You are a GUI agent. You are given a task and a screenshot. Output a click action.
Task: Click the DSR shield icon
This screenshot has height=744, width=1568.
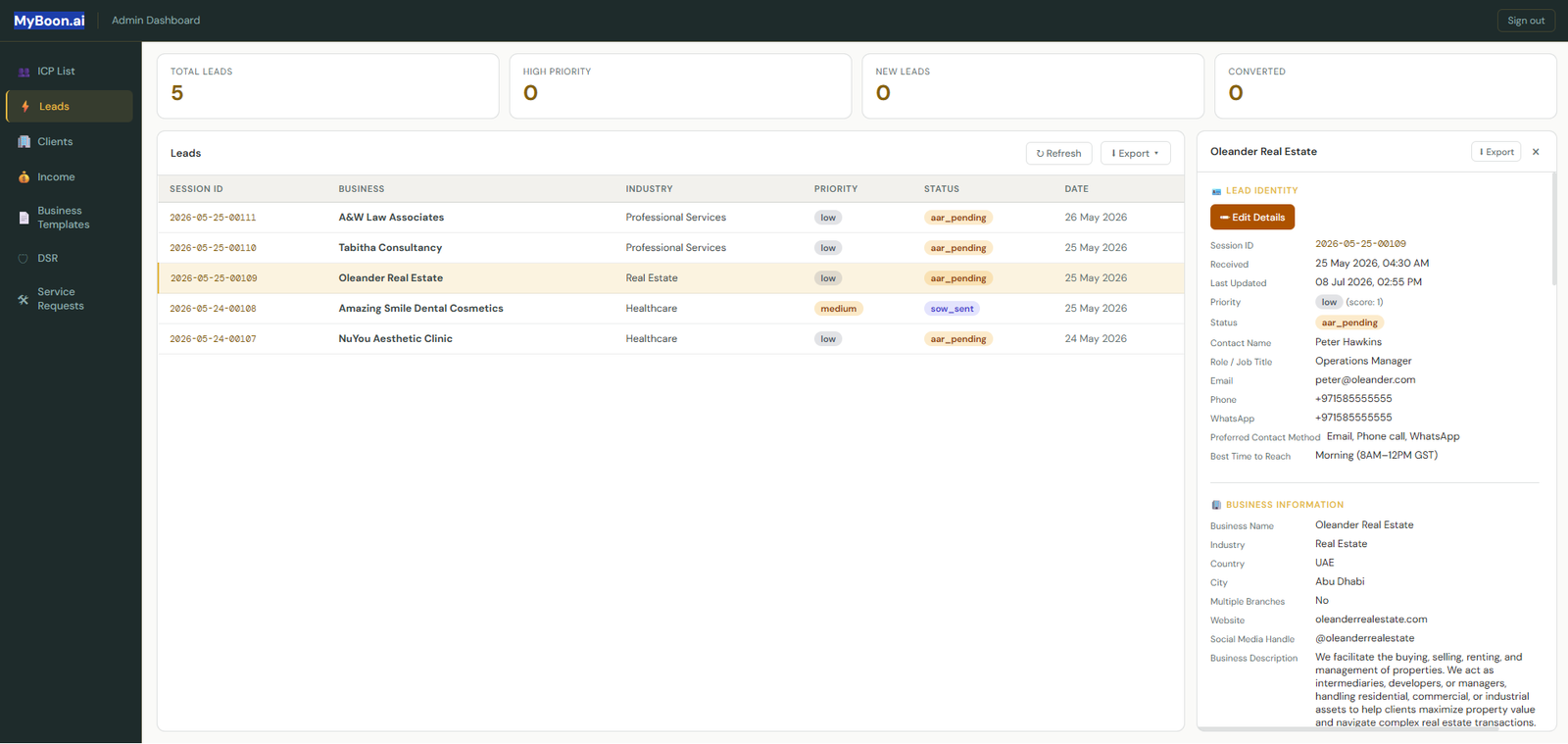pyautogui.click(x=24, y=259)
